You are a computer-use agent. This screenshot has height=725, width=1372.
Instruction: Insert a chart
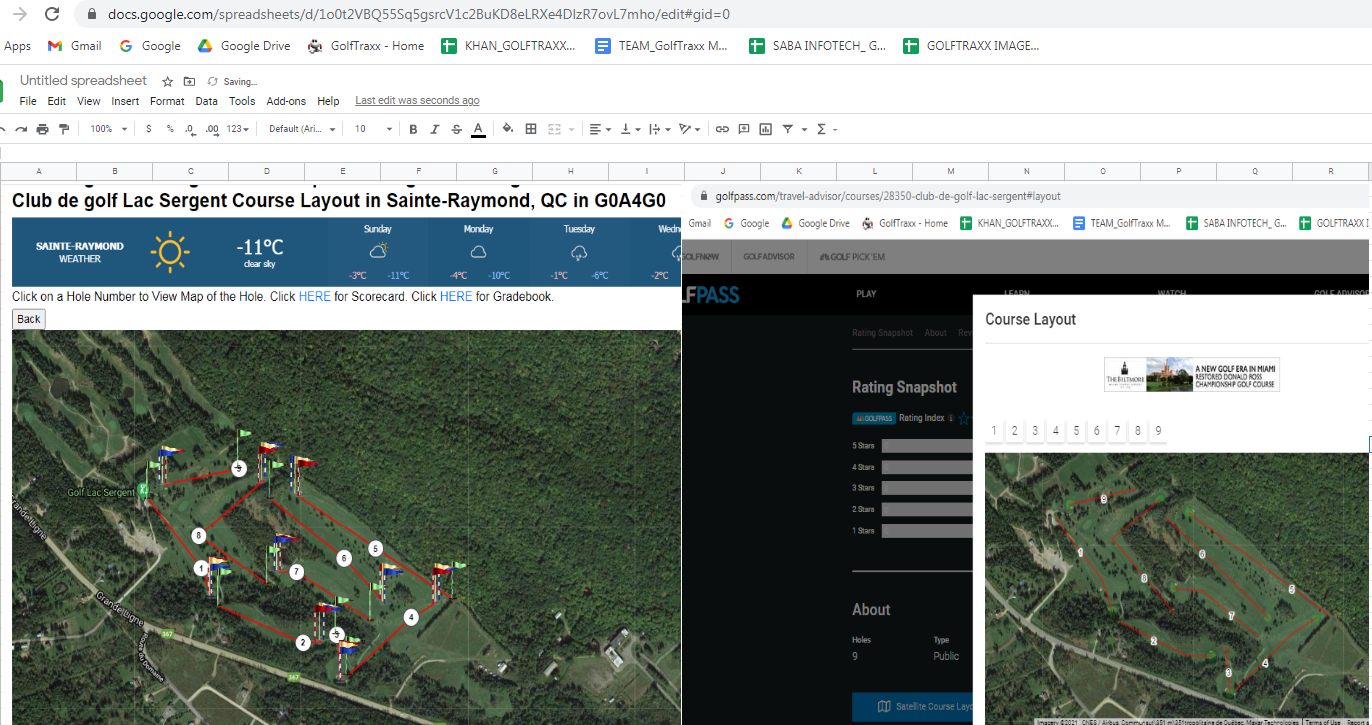(765, 129)
